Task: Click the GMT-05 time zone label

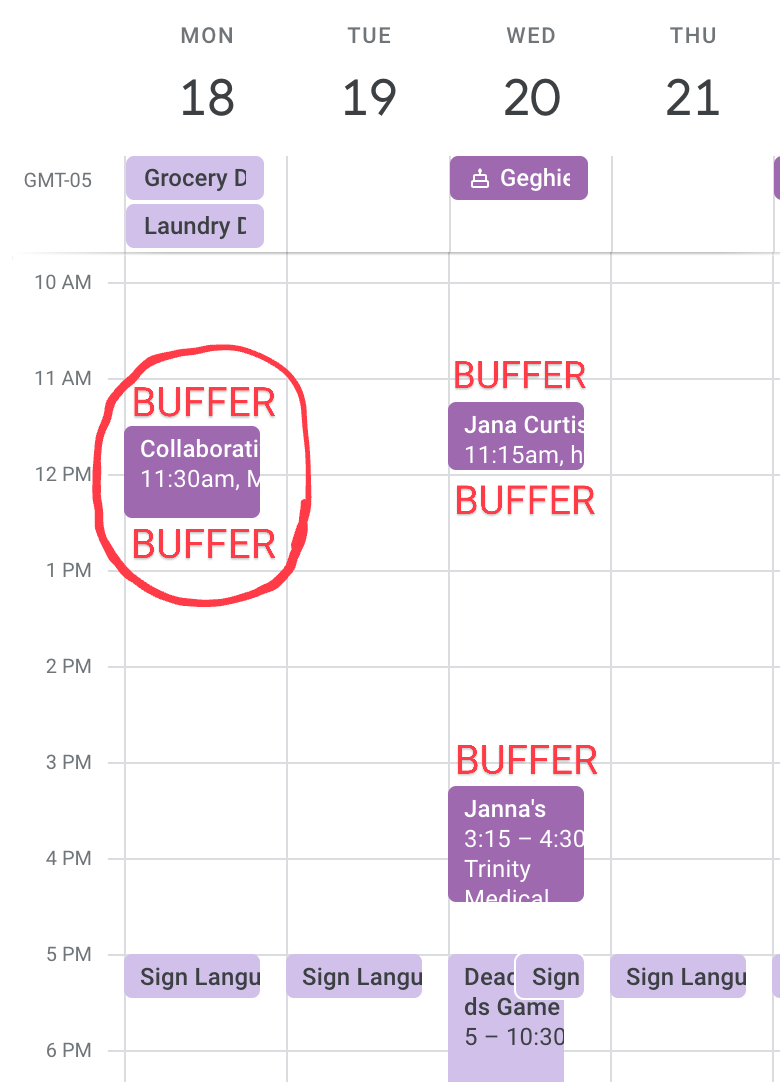Action: [x=58, y=181]
